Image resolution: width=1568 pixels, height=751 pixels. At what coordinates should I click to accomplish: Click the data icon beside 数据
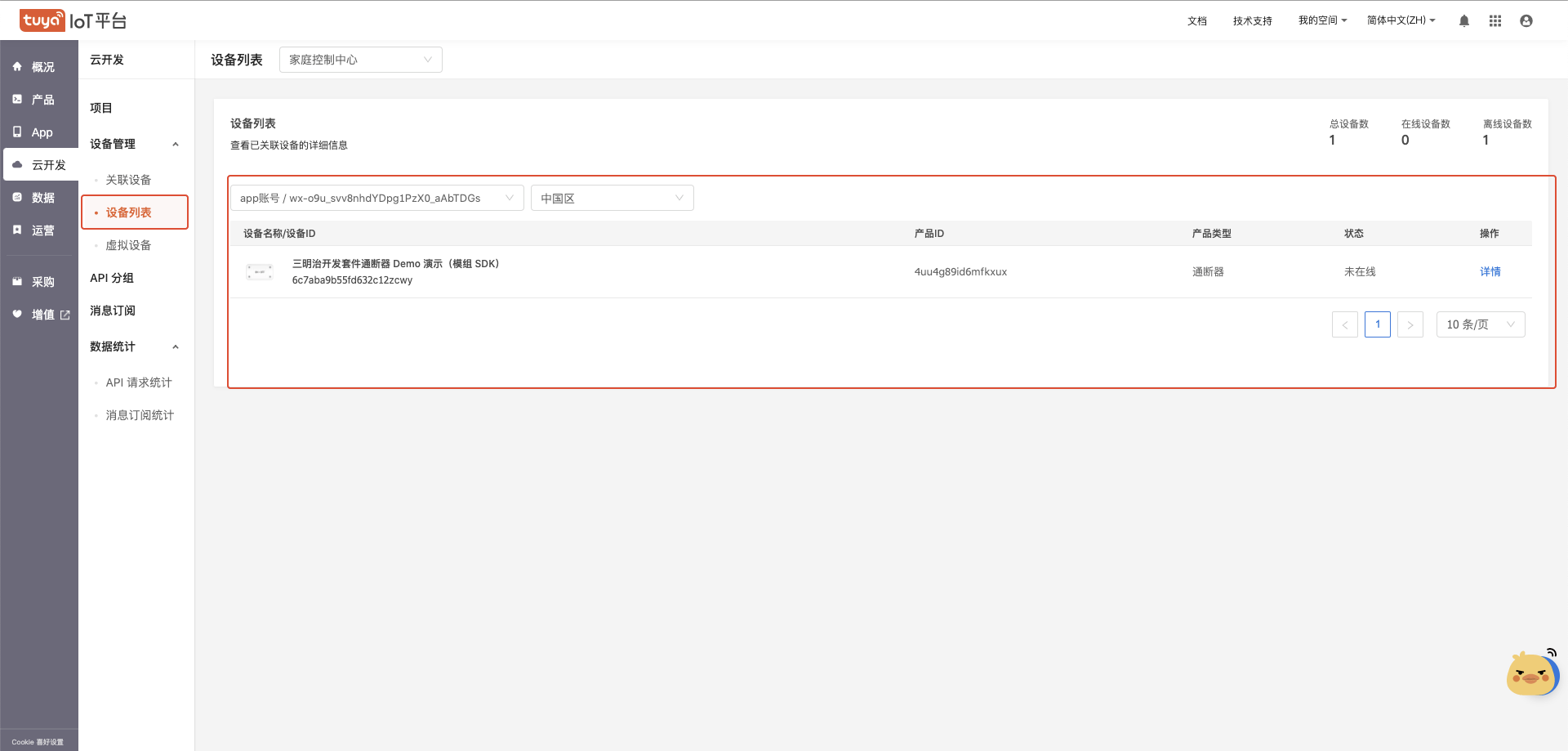17,198
